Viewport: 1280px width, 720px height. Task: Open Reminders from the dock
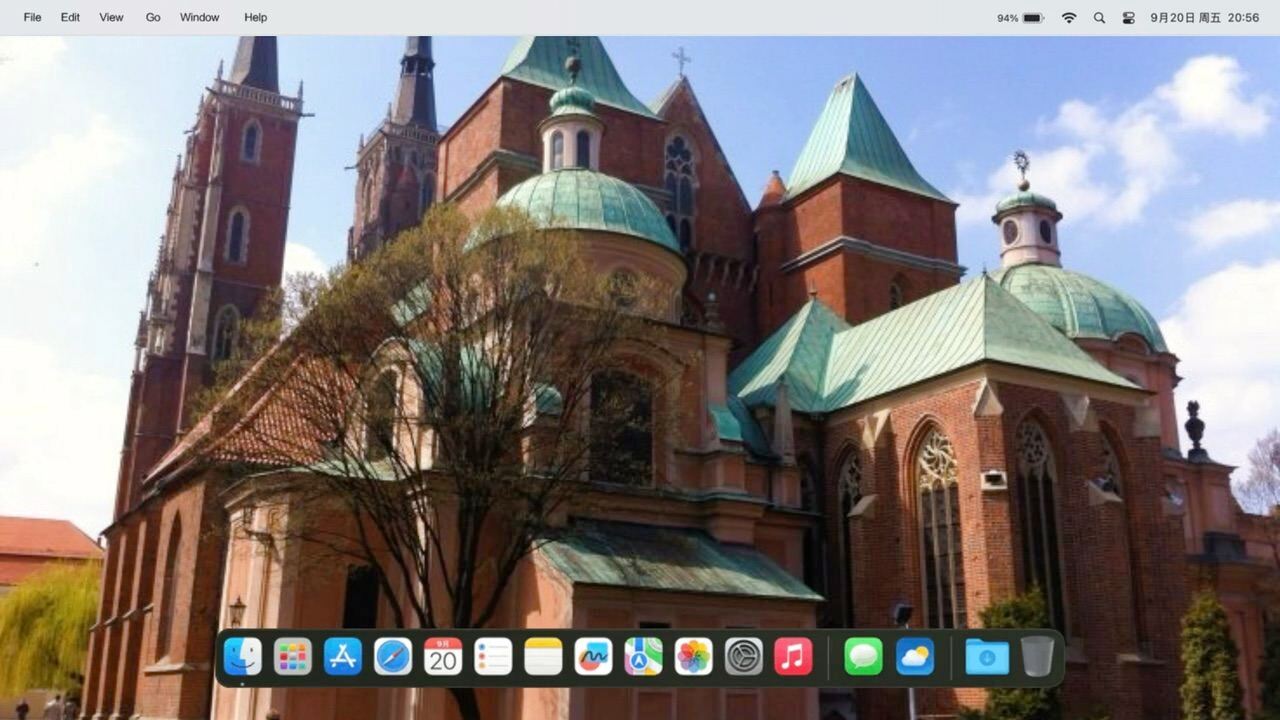(493, 657)
